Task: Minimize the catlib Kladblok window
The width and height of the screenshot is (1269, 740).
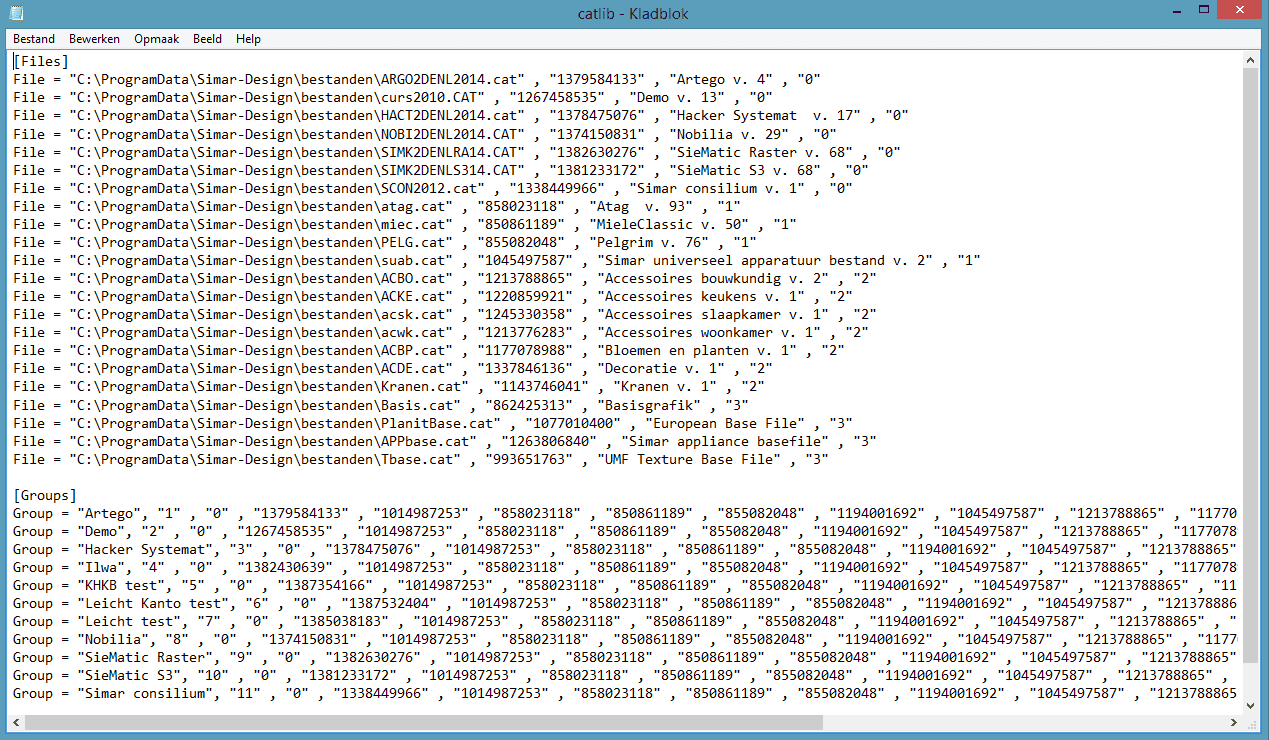Action: pos(1157,12)
